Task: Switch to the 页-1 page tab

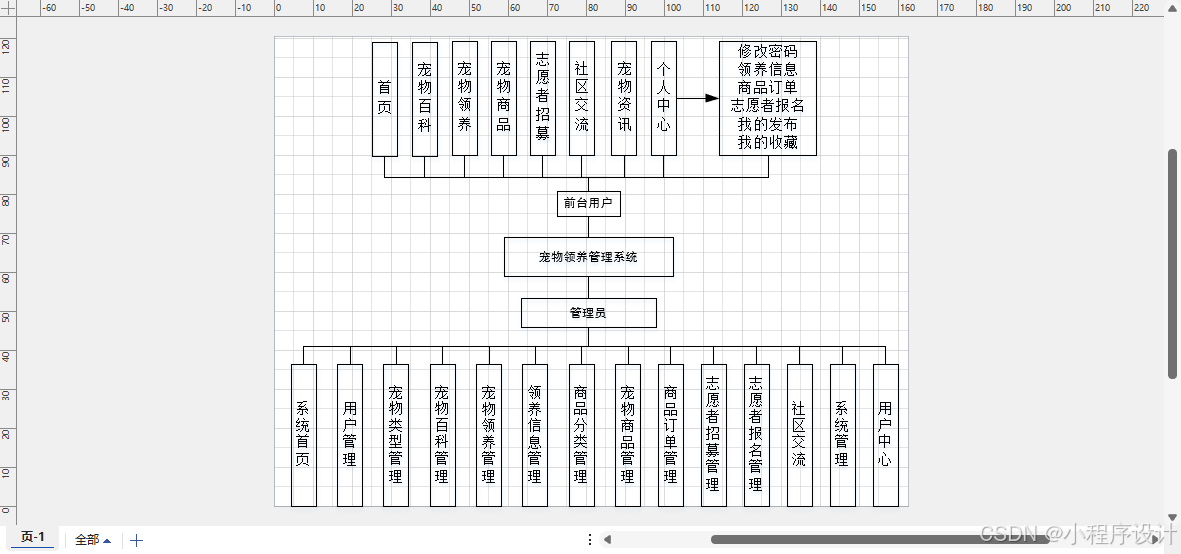Action: [x=32, y=537]
